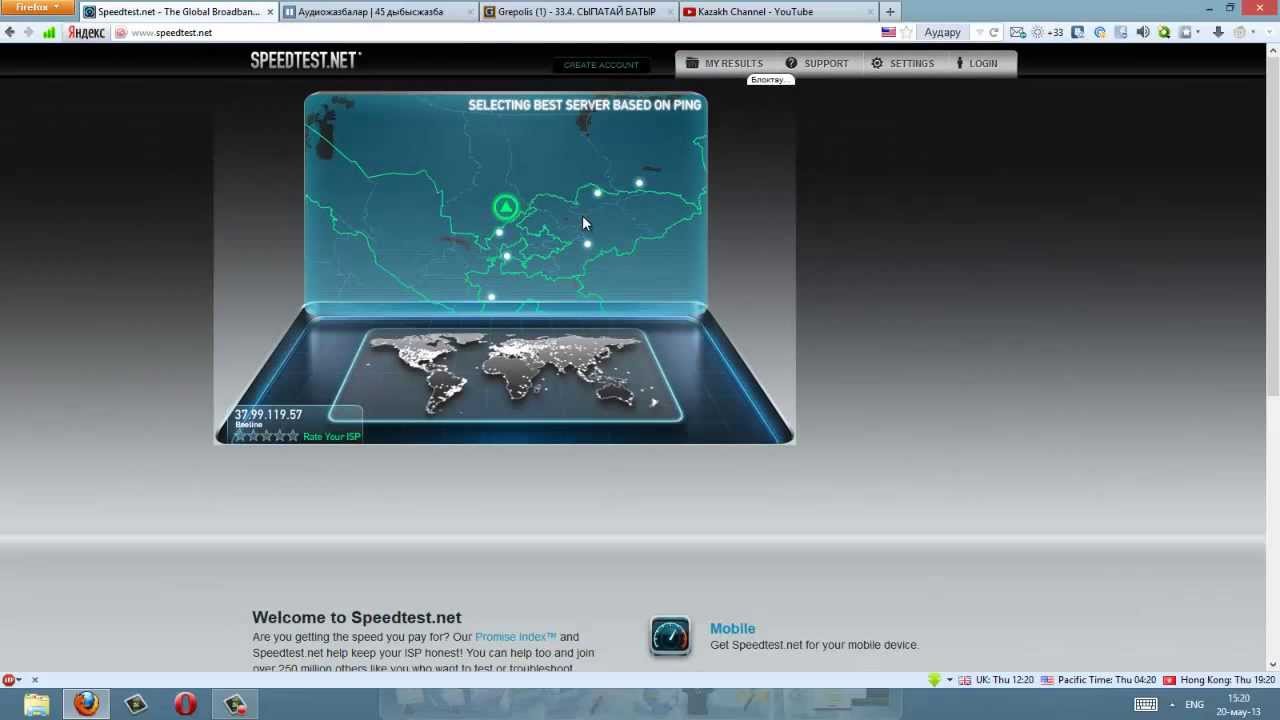Click the world map thumbnail

505,374
